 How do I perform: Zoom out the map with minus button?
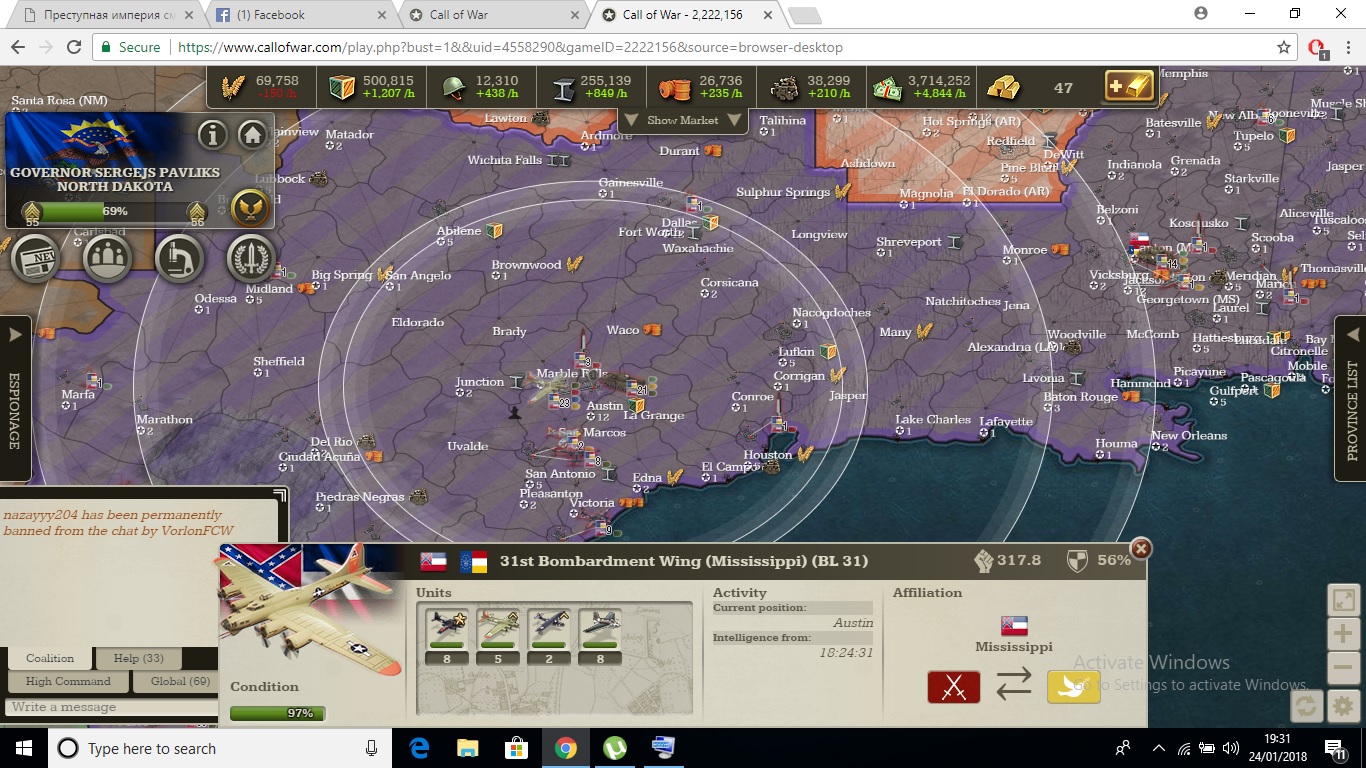coord(1342,668)
